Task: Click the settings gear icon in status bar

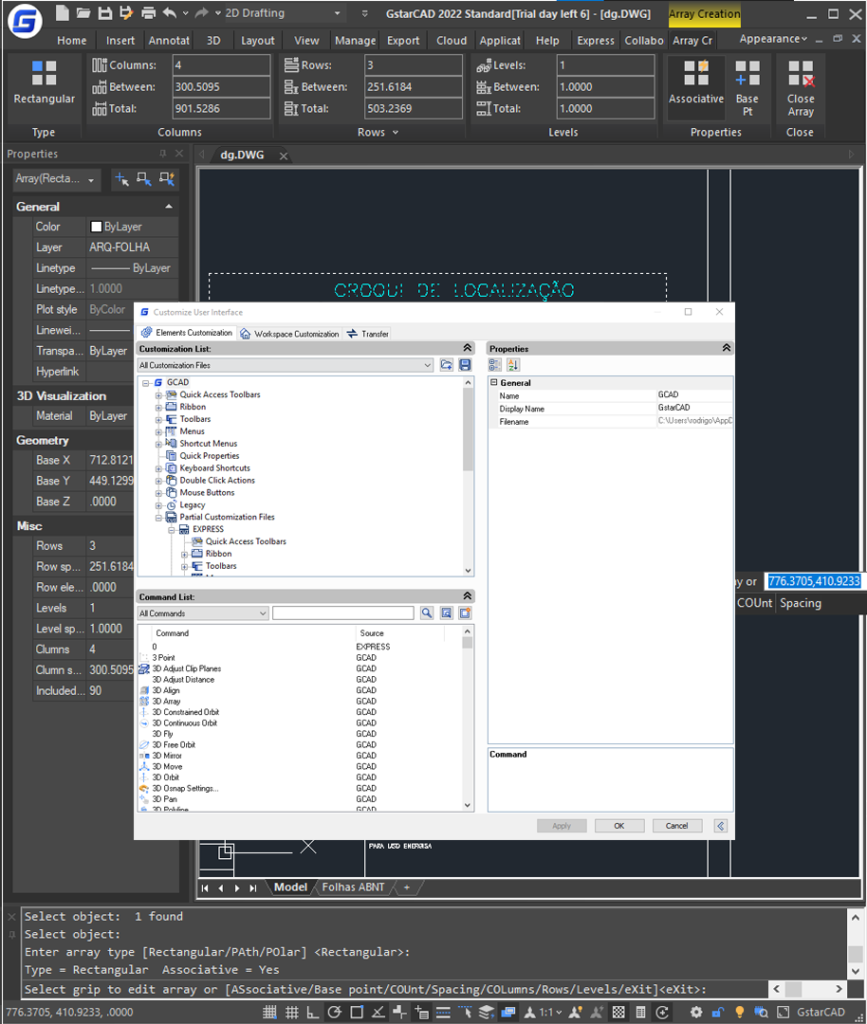Action: [697, 1012]
